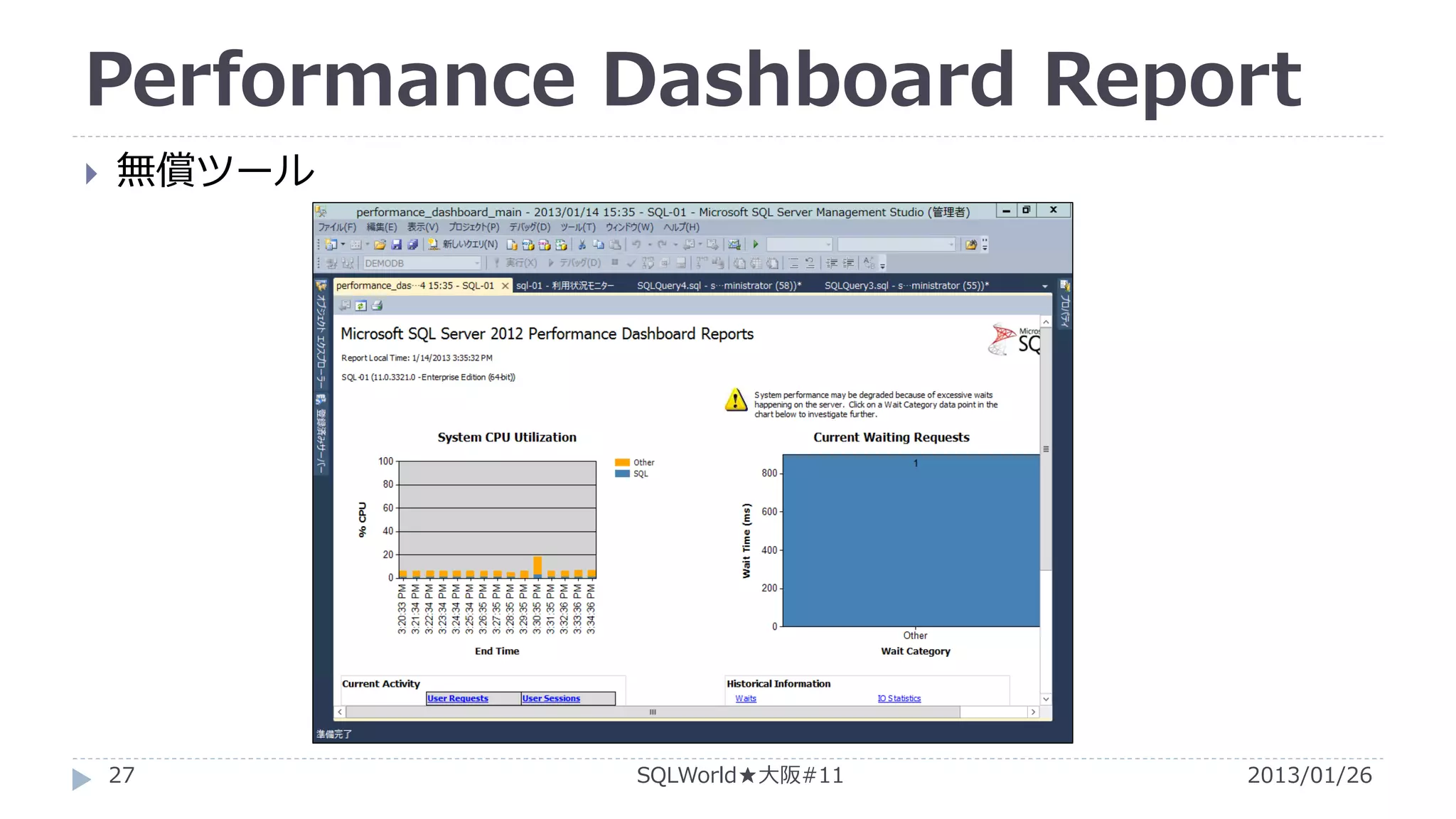Click the orange Other legend swatch
The width and height of the screenshot is (1456, 819).
[622, 463]
